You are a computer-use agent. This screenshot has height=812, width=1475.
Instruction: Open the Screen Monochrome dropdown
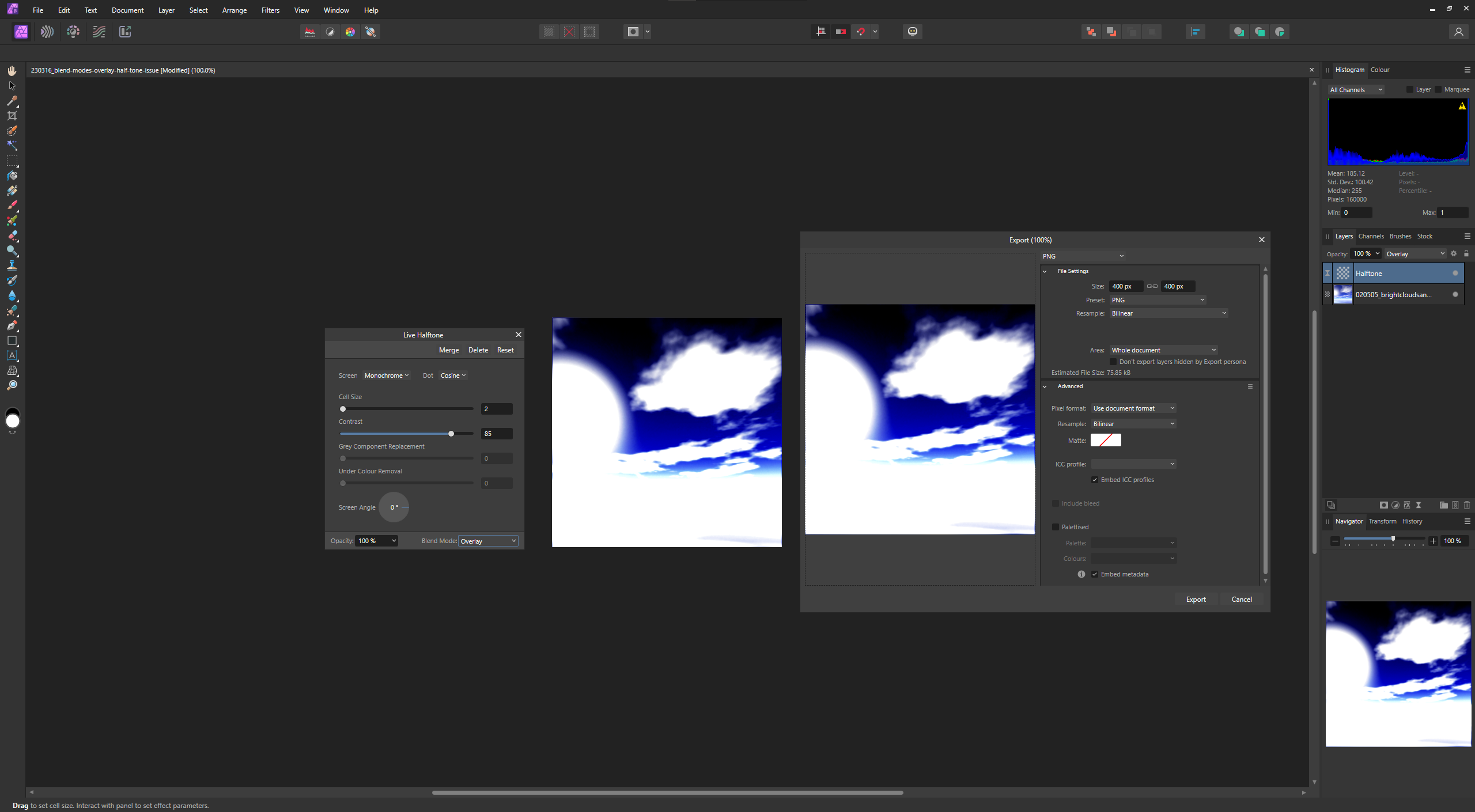tap(387, 375)
